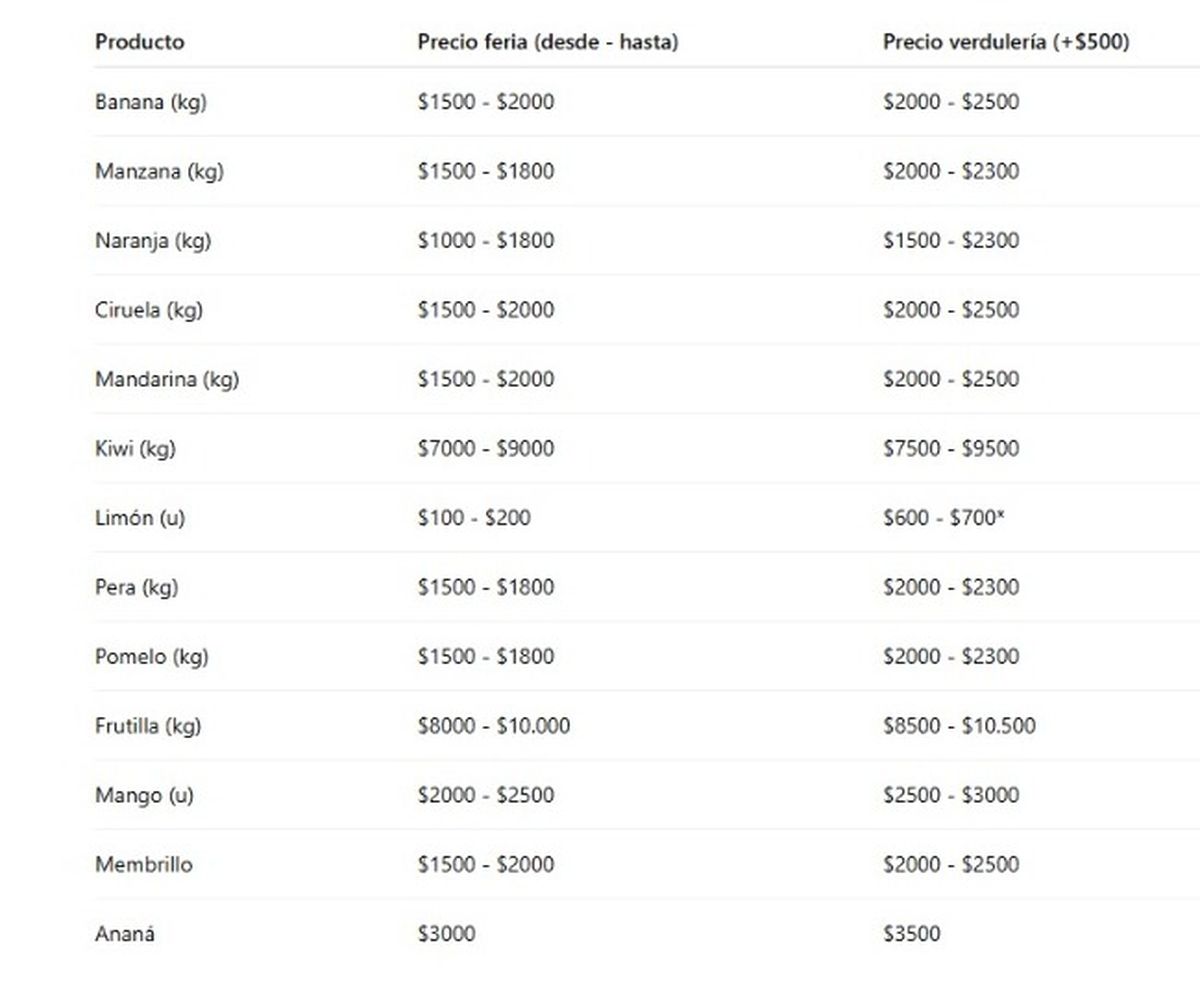Click the Ananá verdulería price $3500
Image resolution: width=1200 pixels, height=991 pixels.
click(911, 934)
